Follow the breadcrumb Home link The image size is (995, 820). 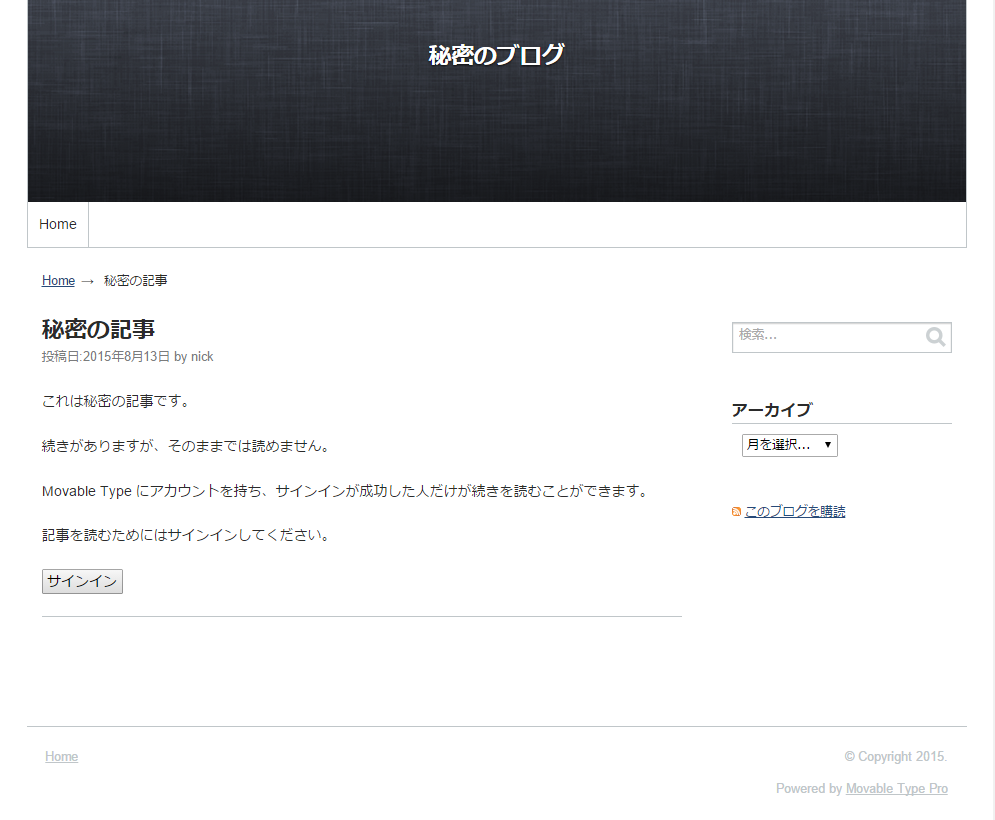(58, 281)
